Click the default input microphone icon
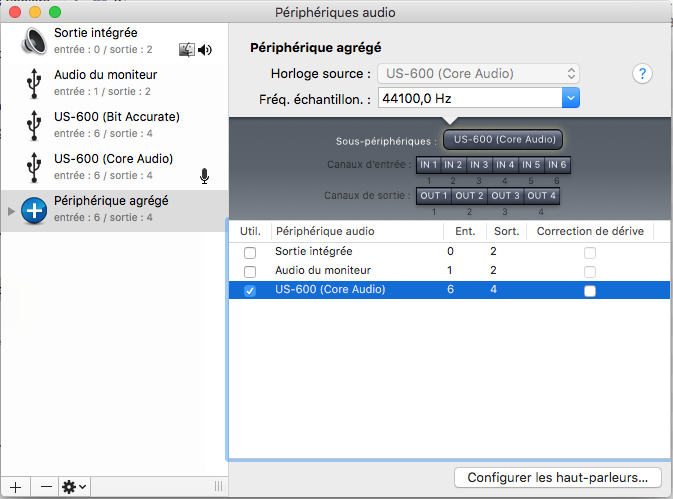The width and height of the screenshot is (673, 499). pos(205,176)
